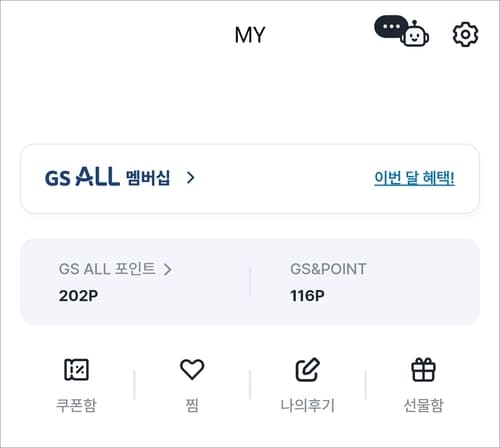Open the gift box icon

[423, 369]
